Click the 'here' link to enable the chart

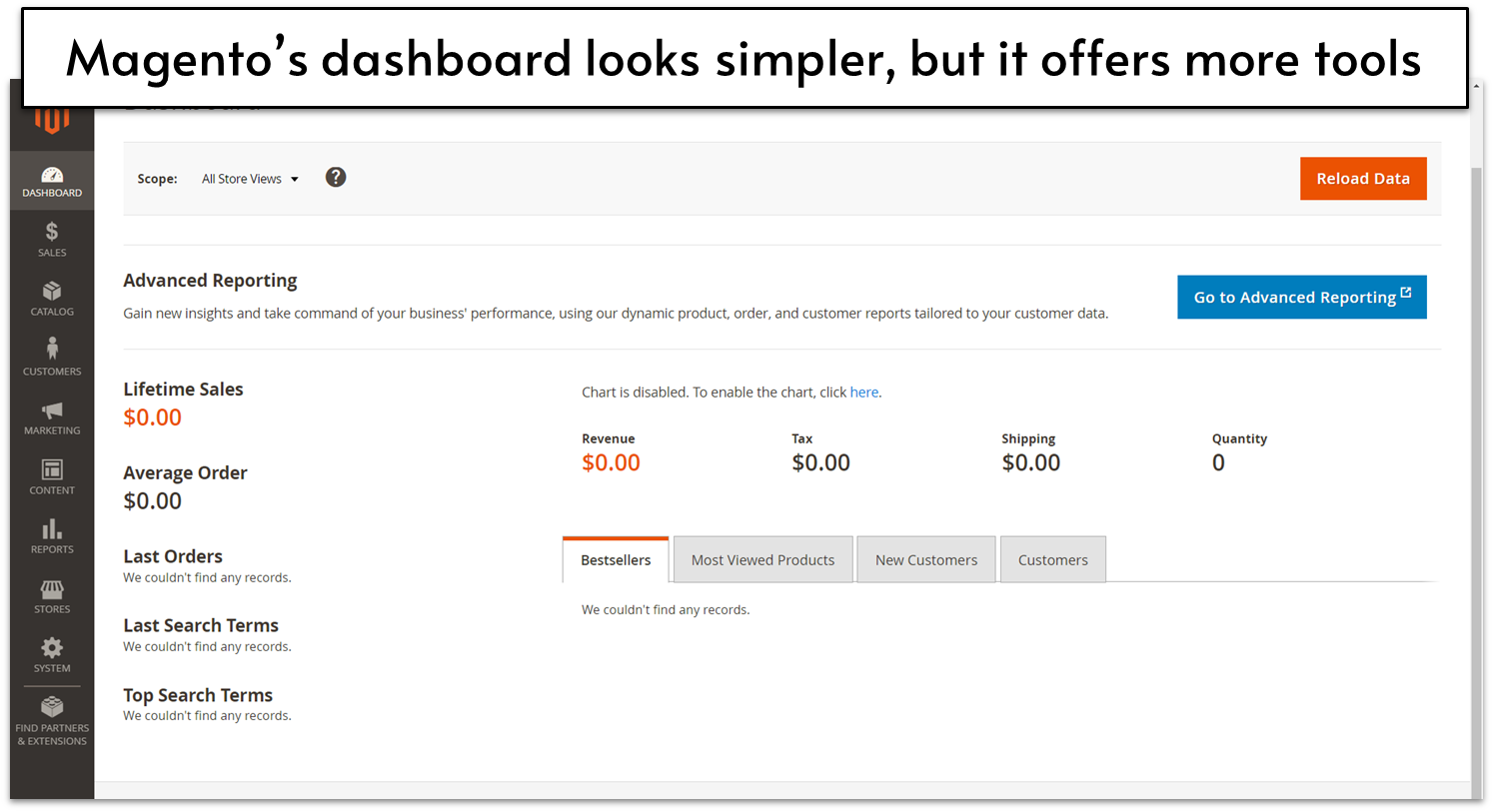coord(863,392)
